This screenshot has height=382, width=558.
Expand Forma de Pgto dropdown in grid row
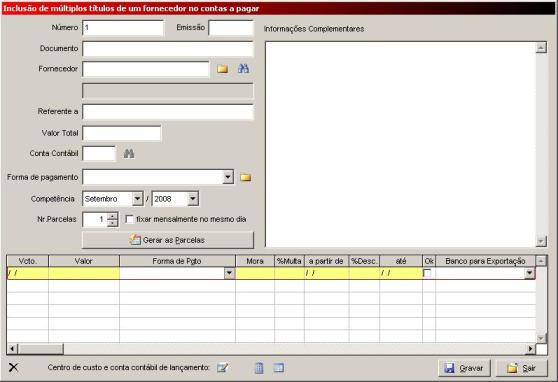pos(229,273)
